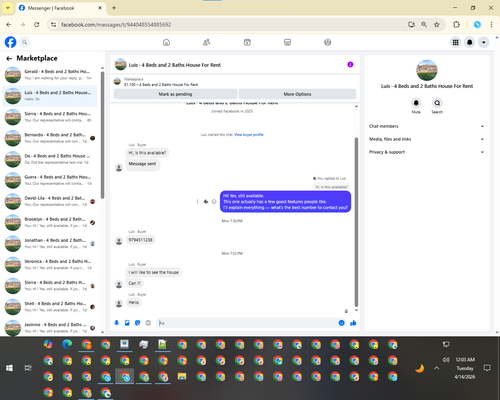The image size is (500, 400).
Task: Open the tab search dropdown in Chrome
Action: click(8, 8)
